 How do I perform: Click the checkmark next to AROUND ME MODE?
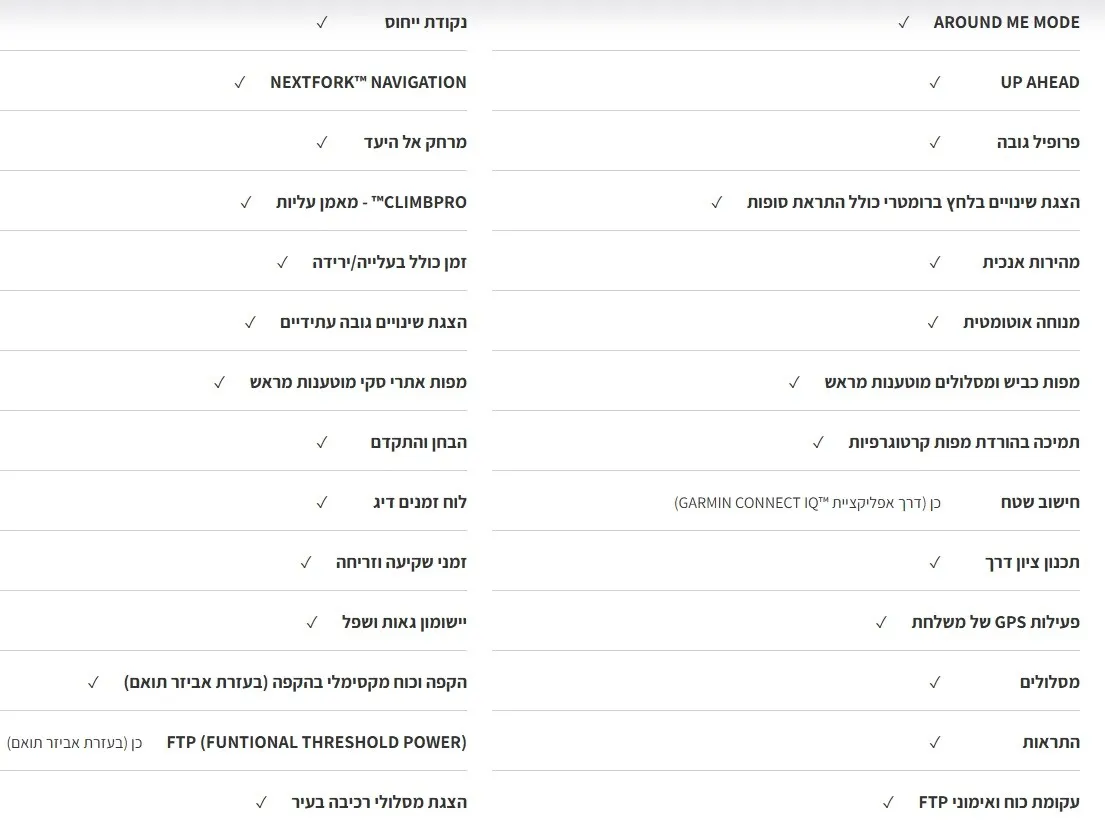click(x=904, y=22)
